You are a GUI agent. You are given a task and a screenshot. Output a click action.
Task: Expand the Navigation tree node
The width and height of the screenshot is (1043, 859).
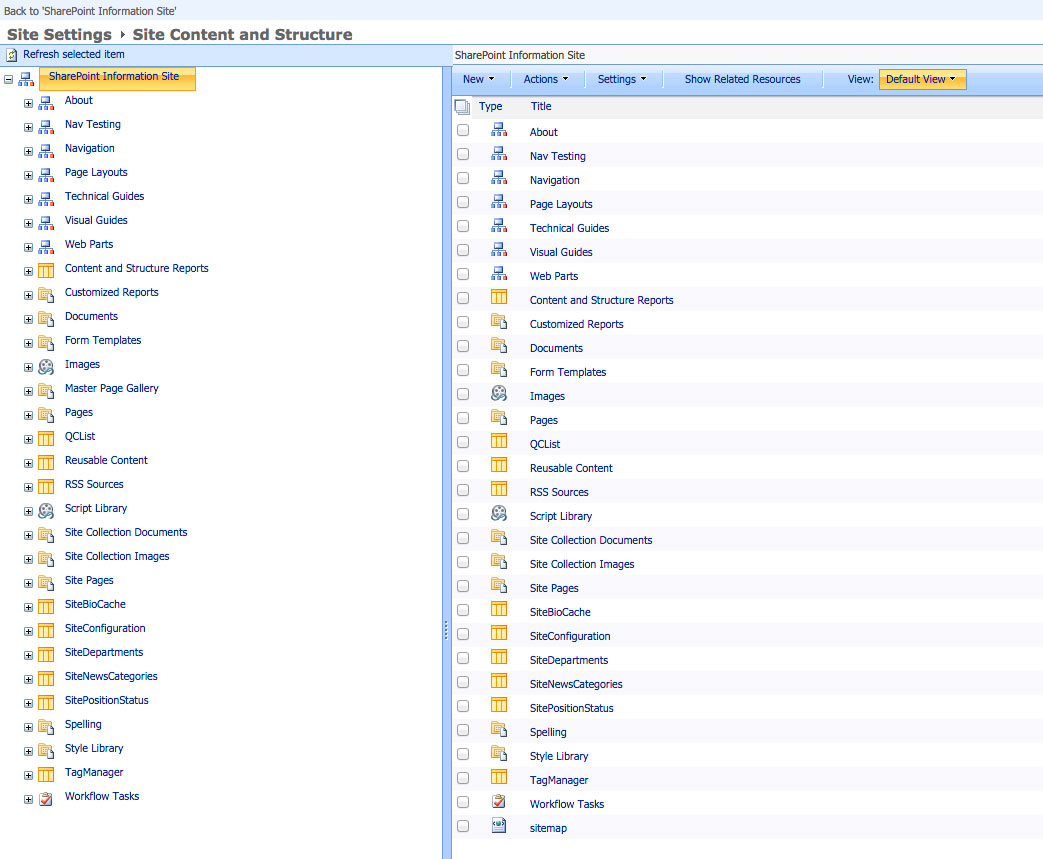tap(29, 152)
